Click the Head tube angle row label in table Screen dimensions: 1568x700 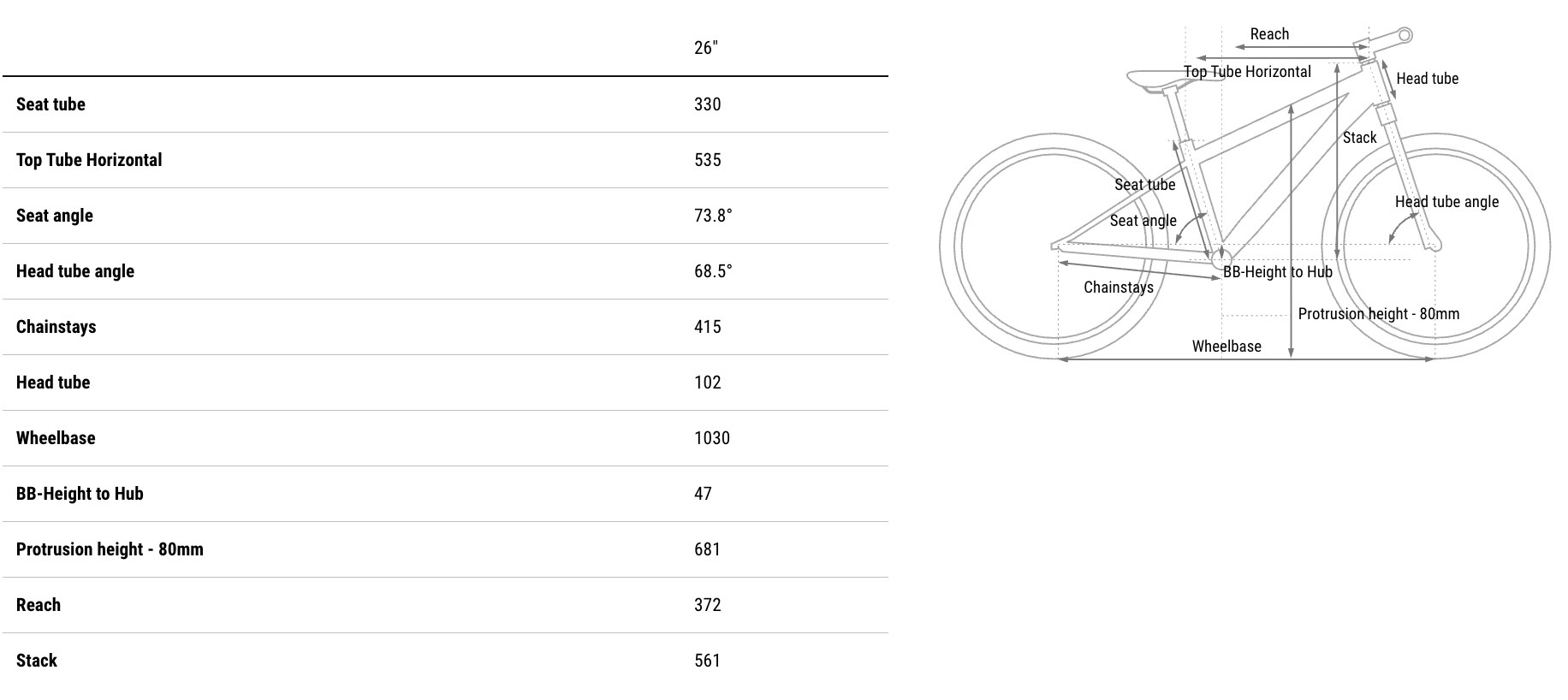click(75, 271)
